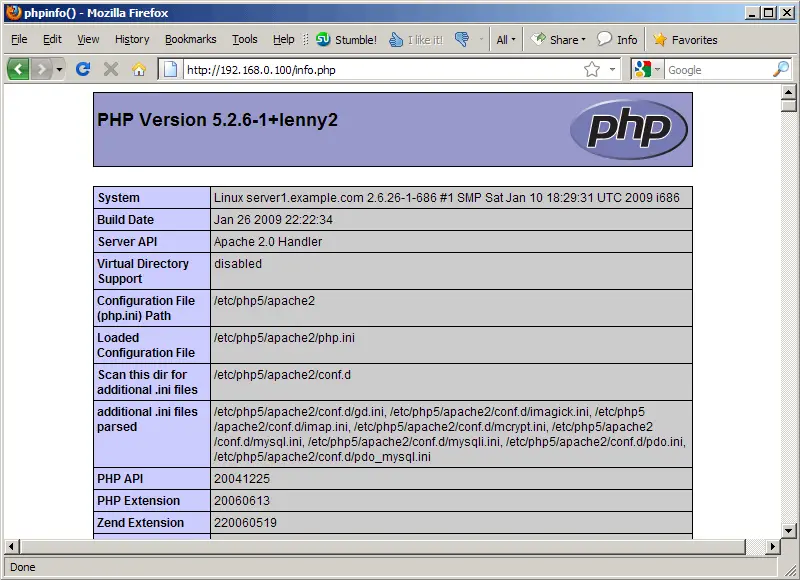This screenshot has width=800, height=580.
Task: Close the Firefox window
Action: tap(787, 13)
